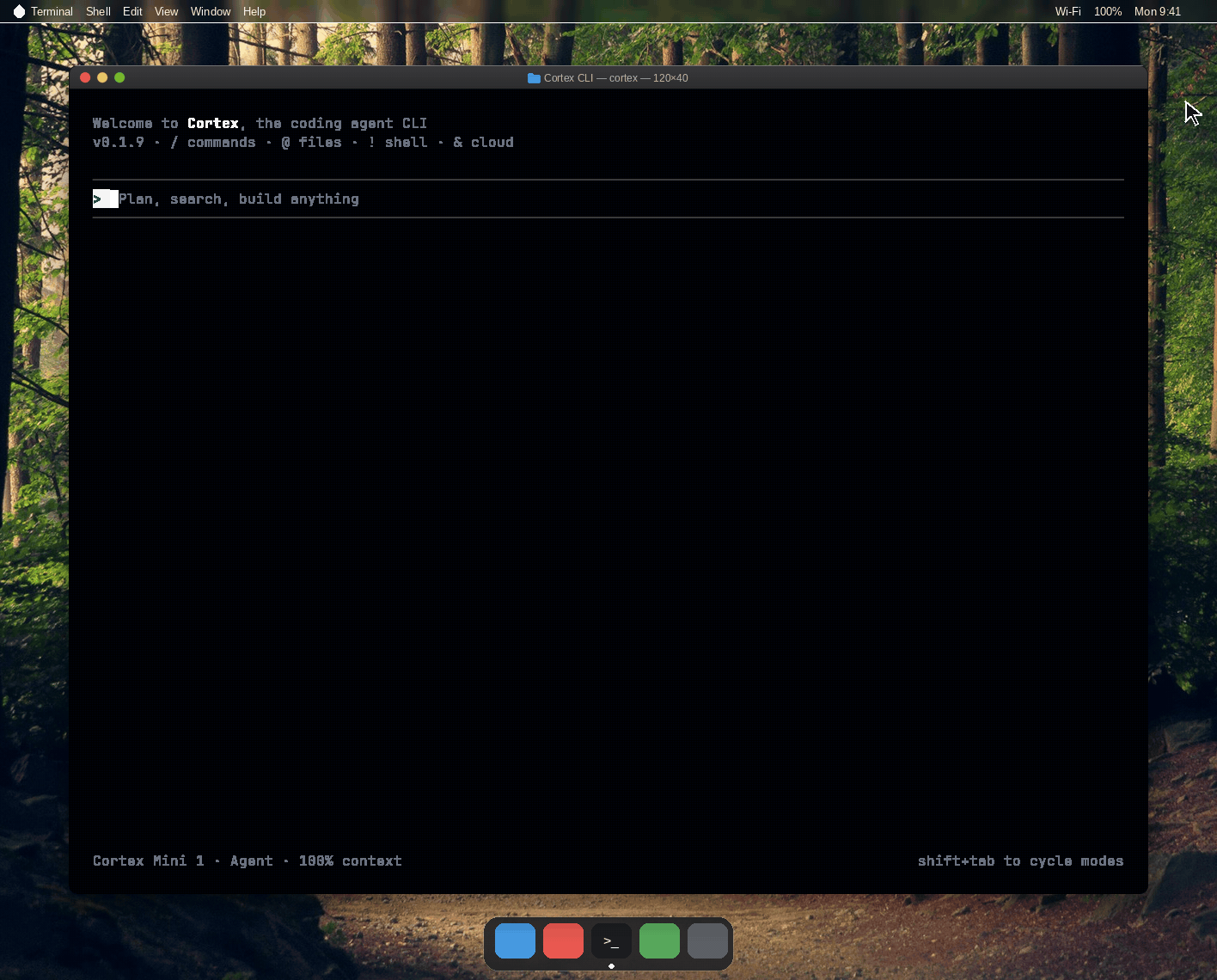Click the 'v0.1.9' version text
Screen dimensions: 1217x980
click(x=119, y=142)
